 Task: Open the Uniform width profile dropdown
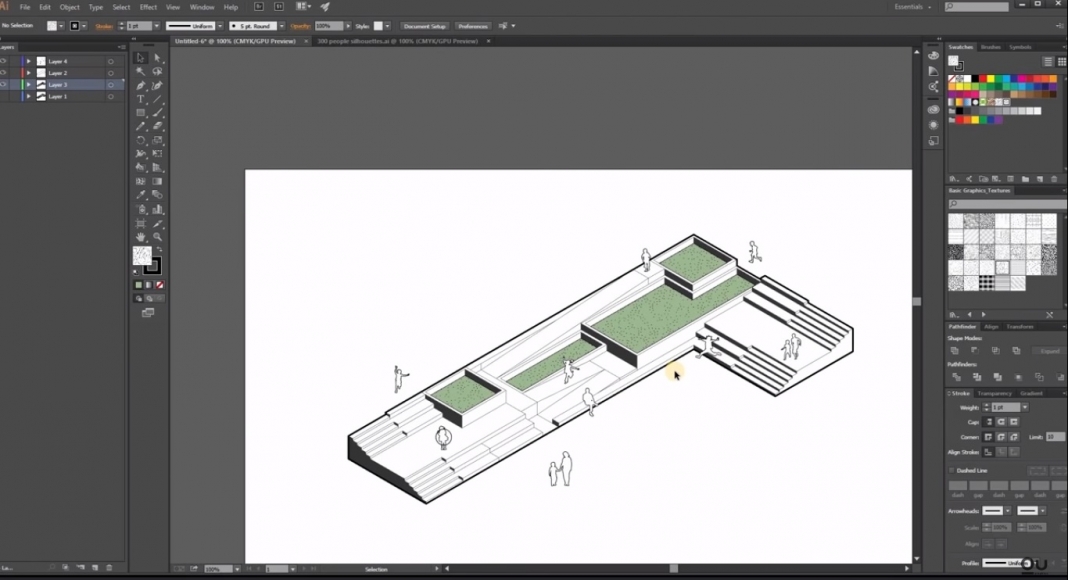(220, 25)
